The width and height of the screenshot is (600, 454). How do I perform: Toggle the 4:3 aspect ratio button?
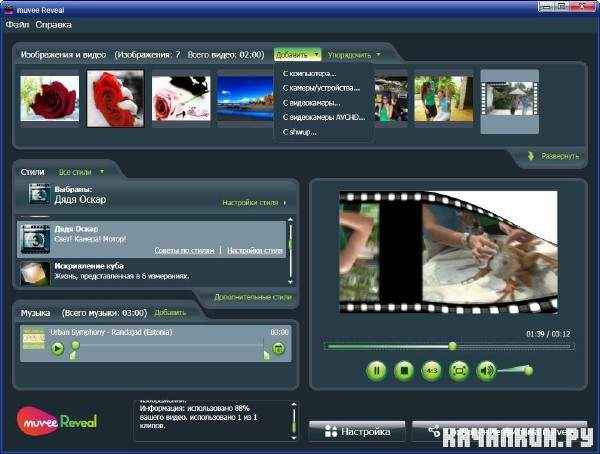431,371
